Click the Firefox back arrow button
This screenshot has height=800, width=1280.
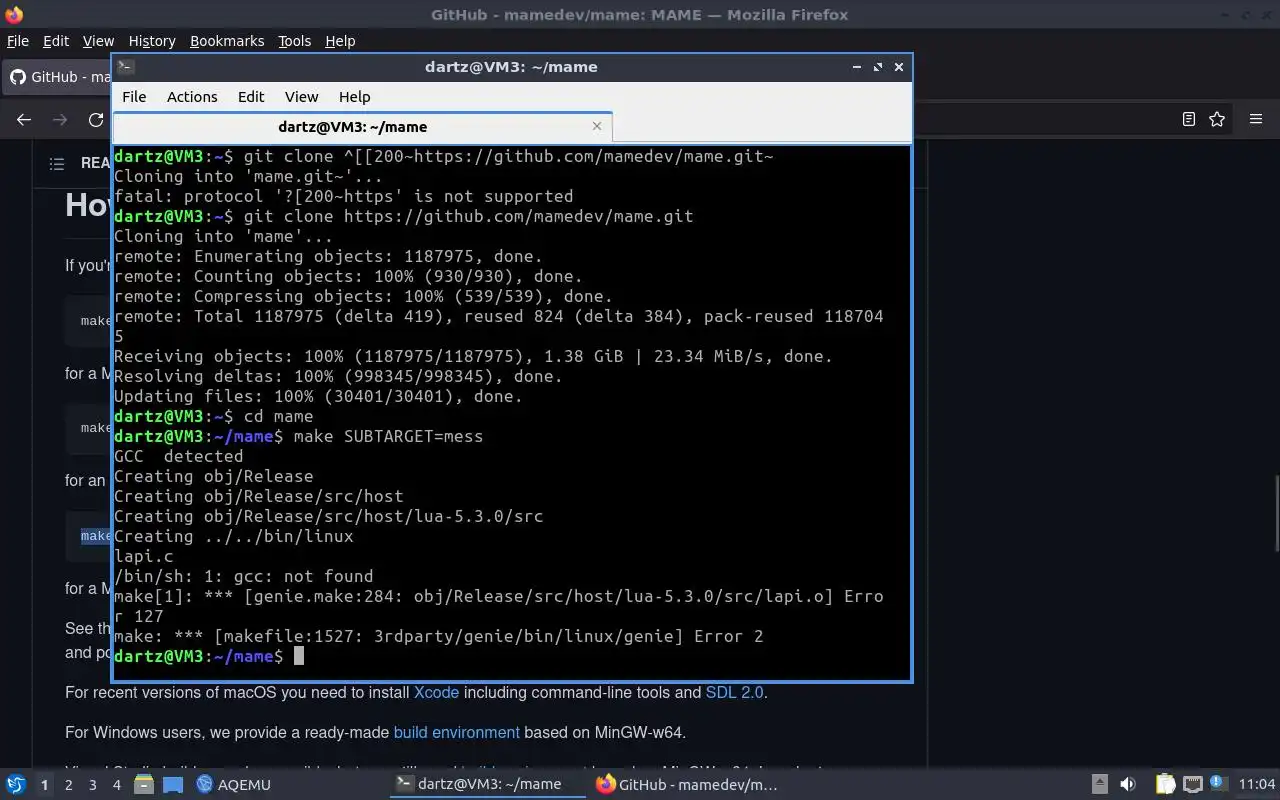tap(24, 119)
